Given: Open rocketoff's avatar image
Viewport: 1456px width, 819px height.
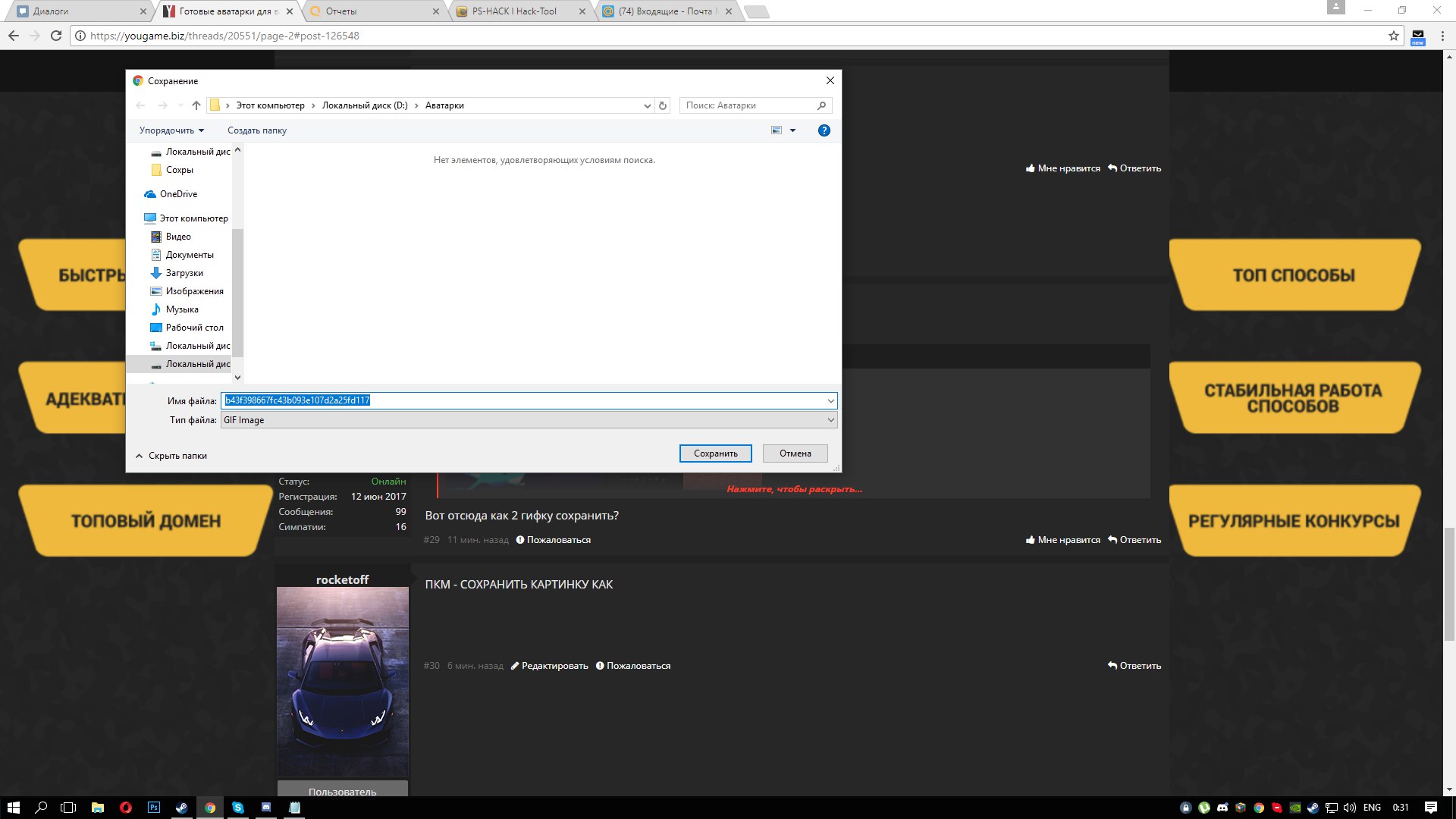Looking at the screenshot, I should [x=343, y=681].
